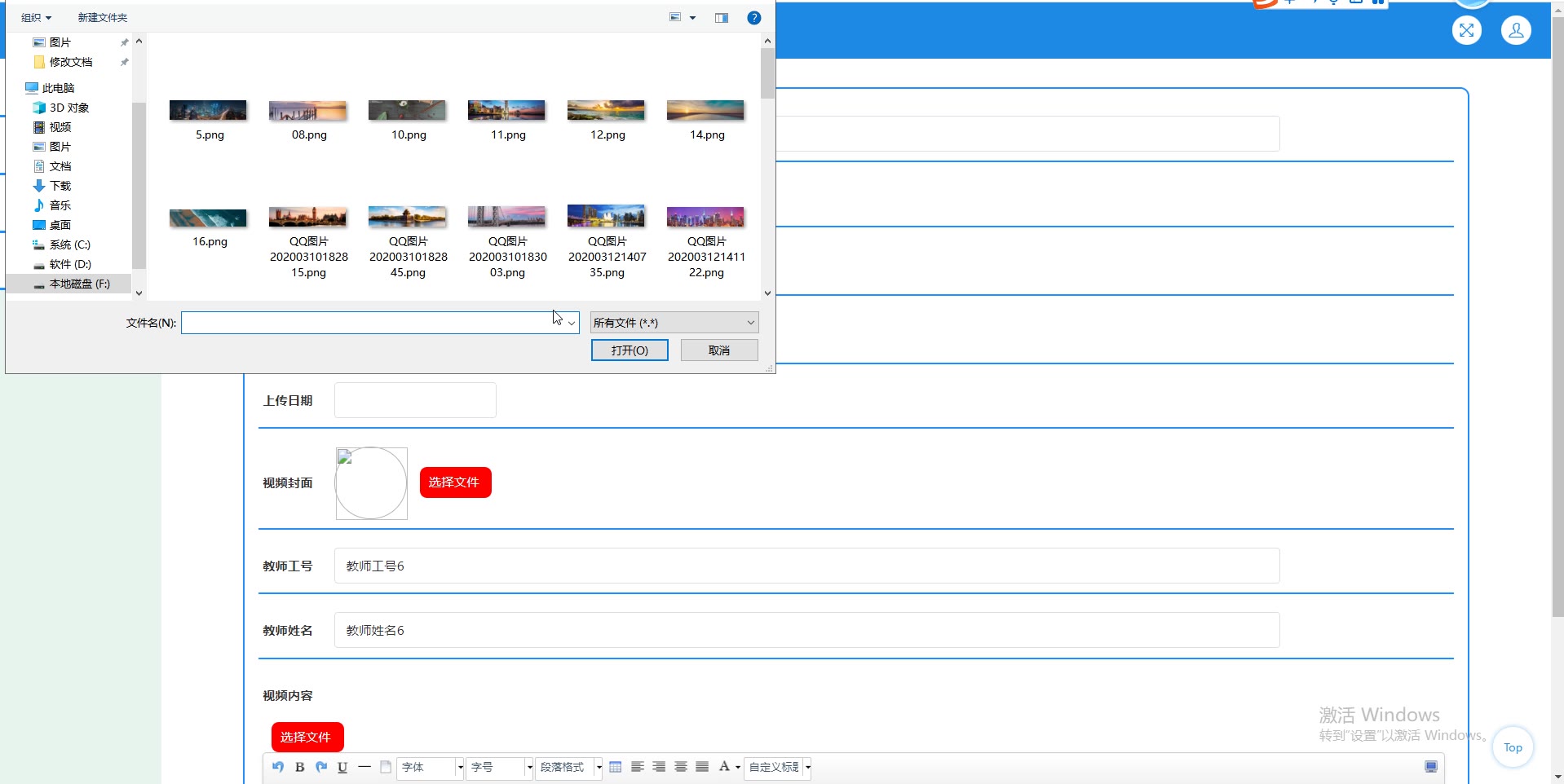Click the font color A icon
Image resolution: width=1564 pixels, height=784 pixels.
pyautogui.click(x=724, y=767)
